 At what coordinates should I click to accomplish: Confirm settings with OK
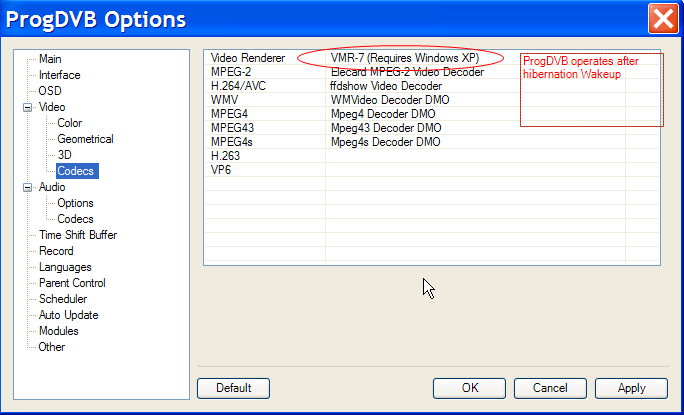pos(469,388)
